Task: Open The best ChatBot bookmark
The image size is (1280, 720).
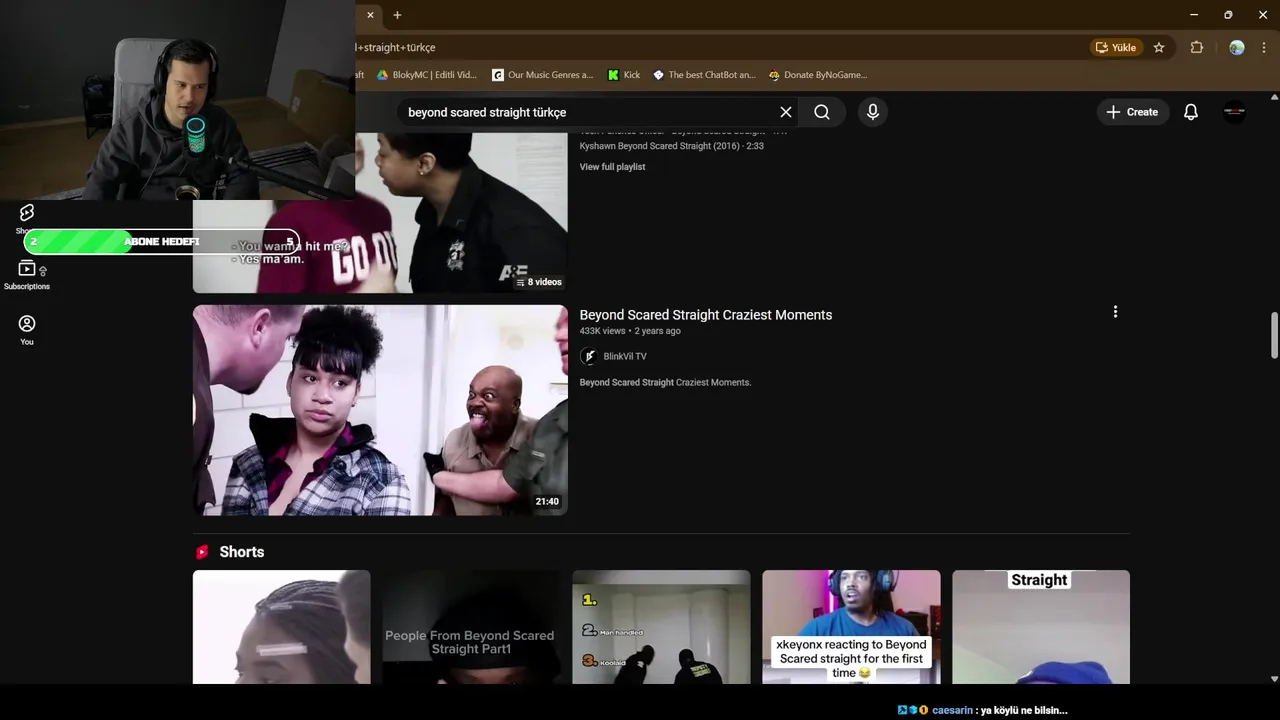Action: pos(704,75)
